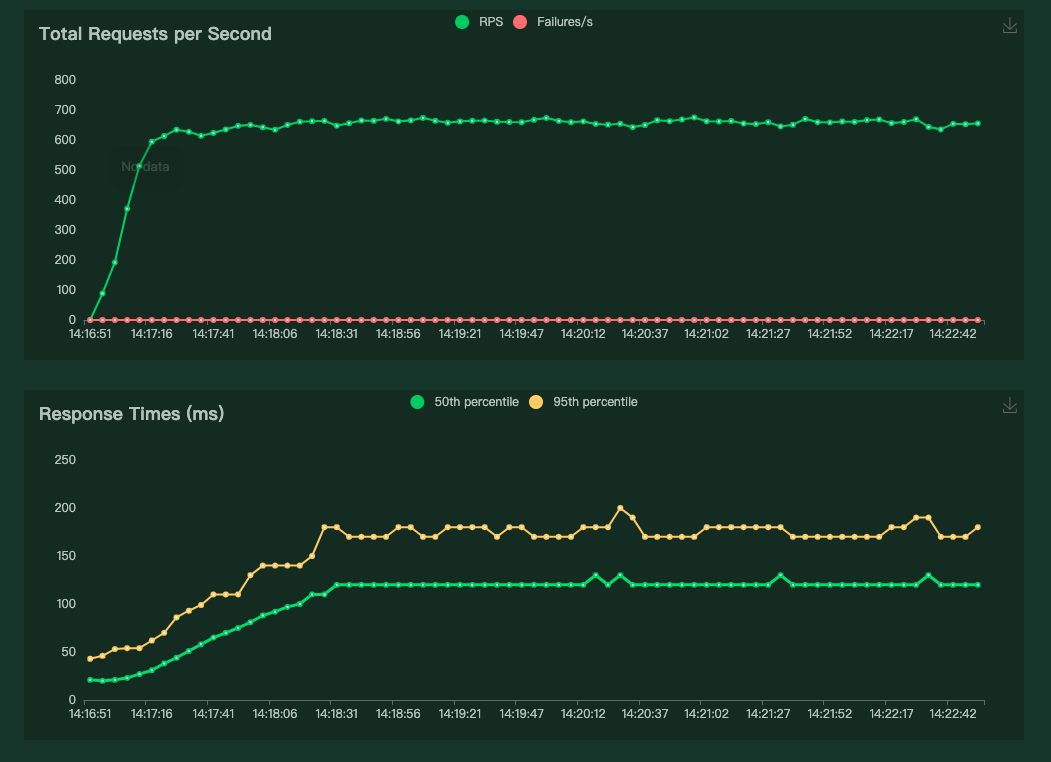Viewport: 1051px width, 762px height.
Task: Click the last RPS data point on right
Action: click(977, 123)
